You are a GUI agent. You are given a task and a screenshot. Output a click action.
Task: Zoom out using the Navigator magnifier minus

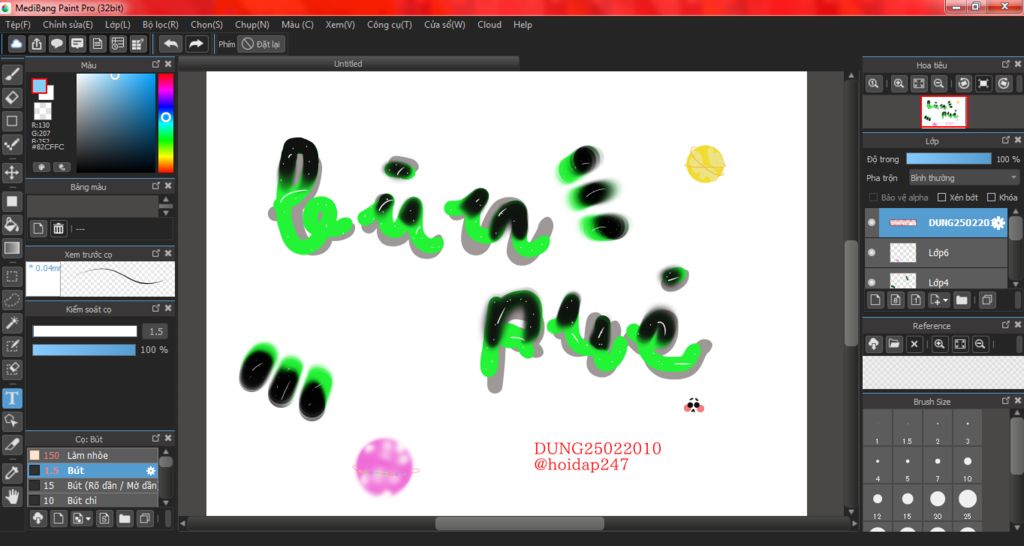[x=938, y=84]
